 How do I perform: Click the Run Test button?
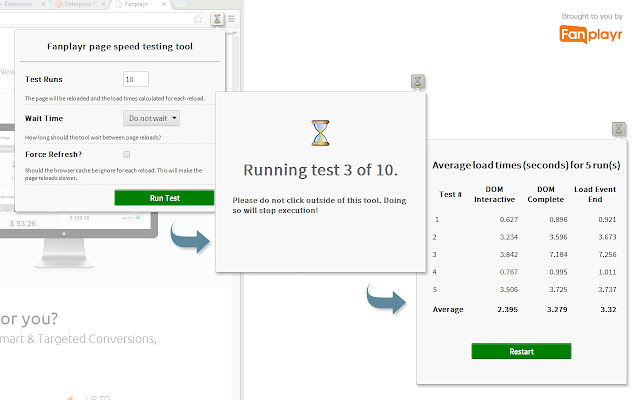click(164, 198)
